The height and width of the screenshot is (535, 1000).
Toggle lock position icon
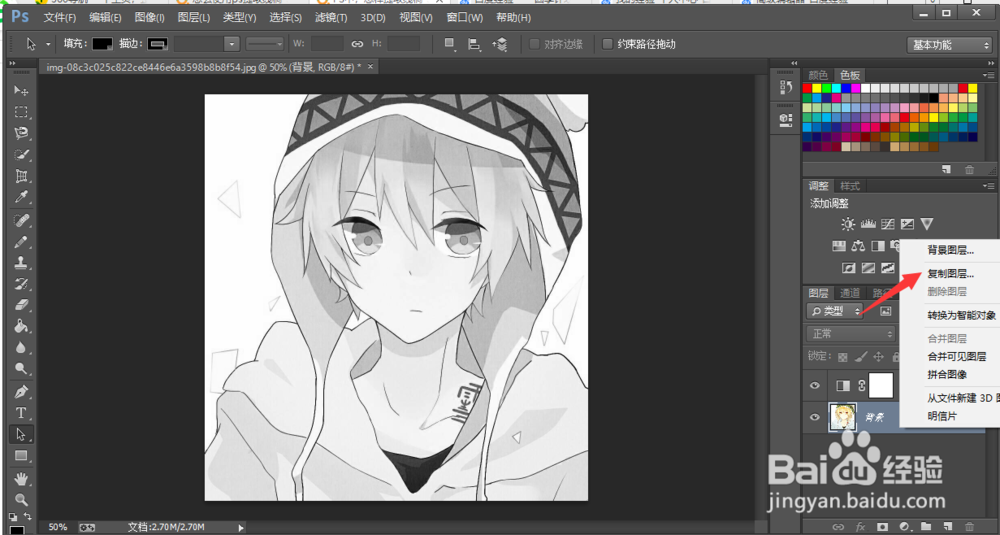coord(878,357)
